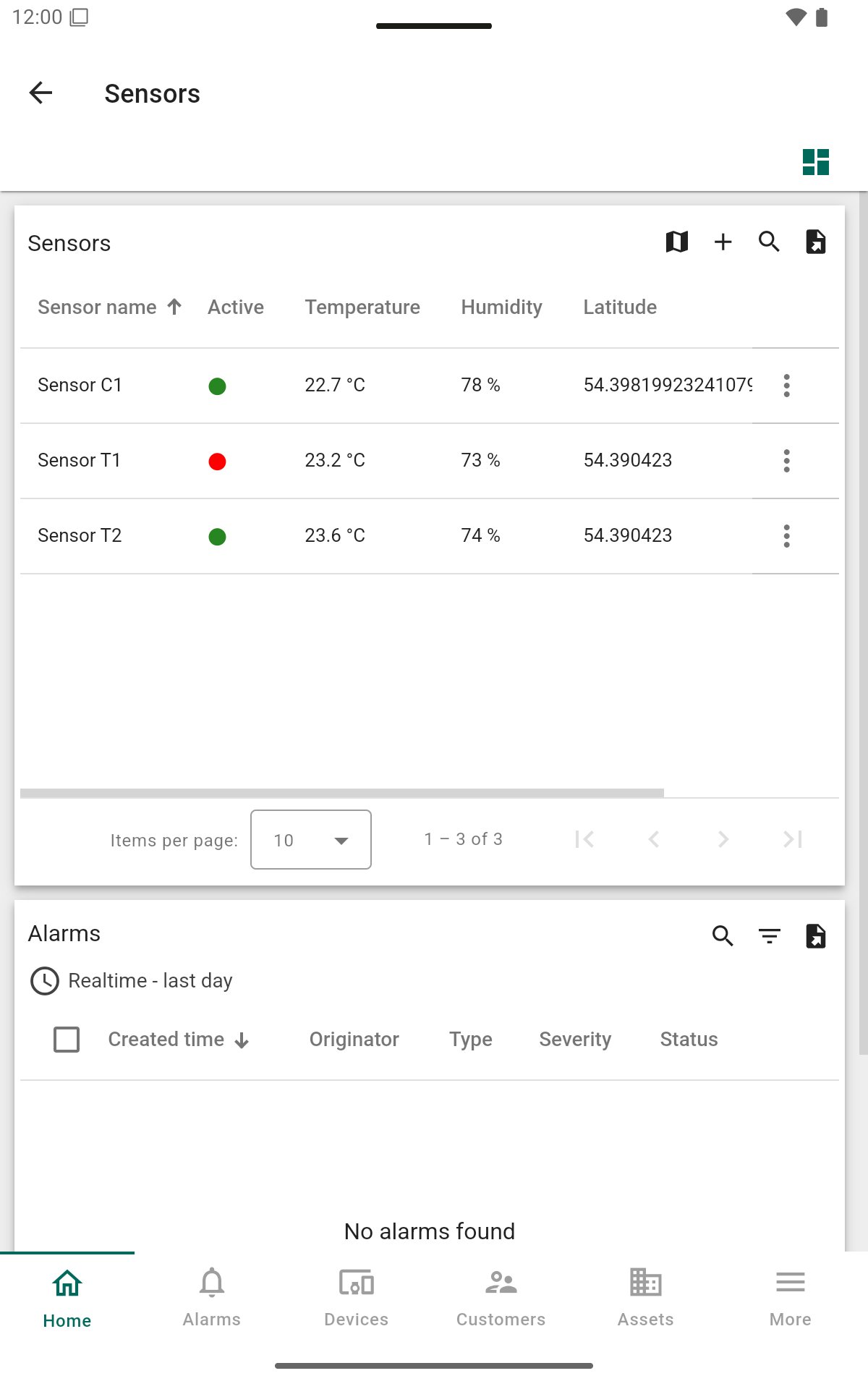Click the horizontal scrollbar in Sensors table
868x1389 pixels.
[x=341, y=793]
